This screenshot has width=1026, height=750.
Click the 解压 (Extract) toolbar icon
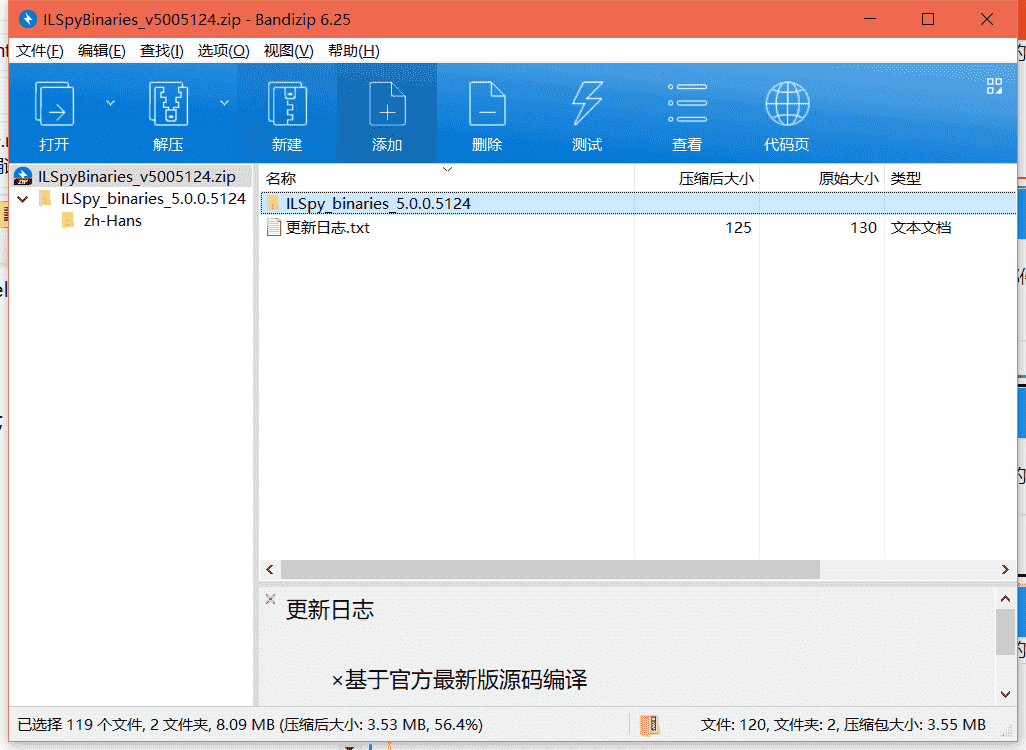click(168, 105)
